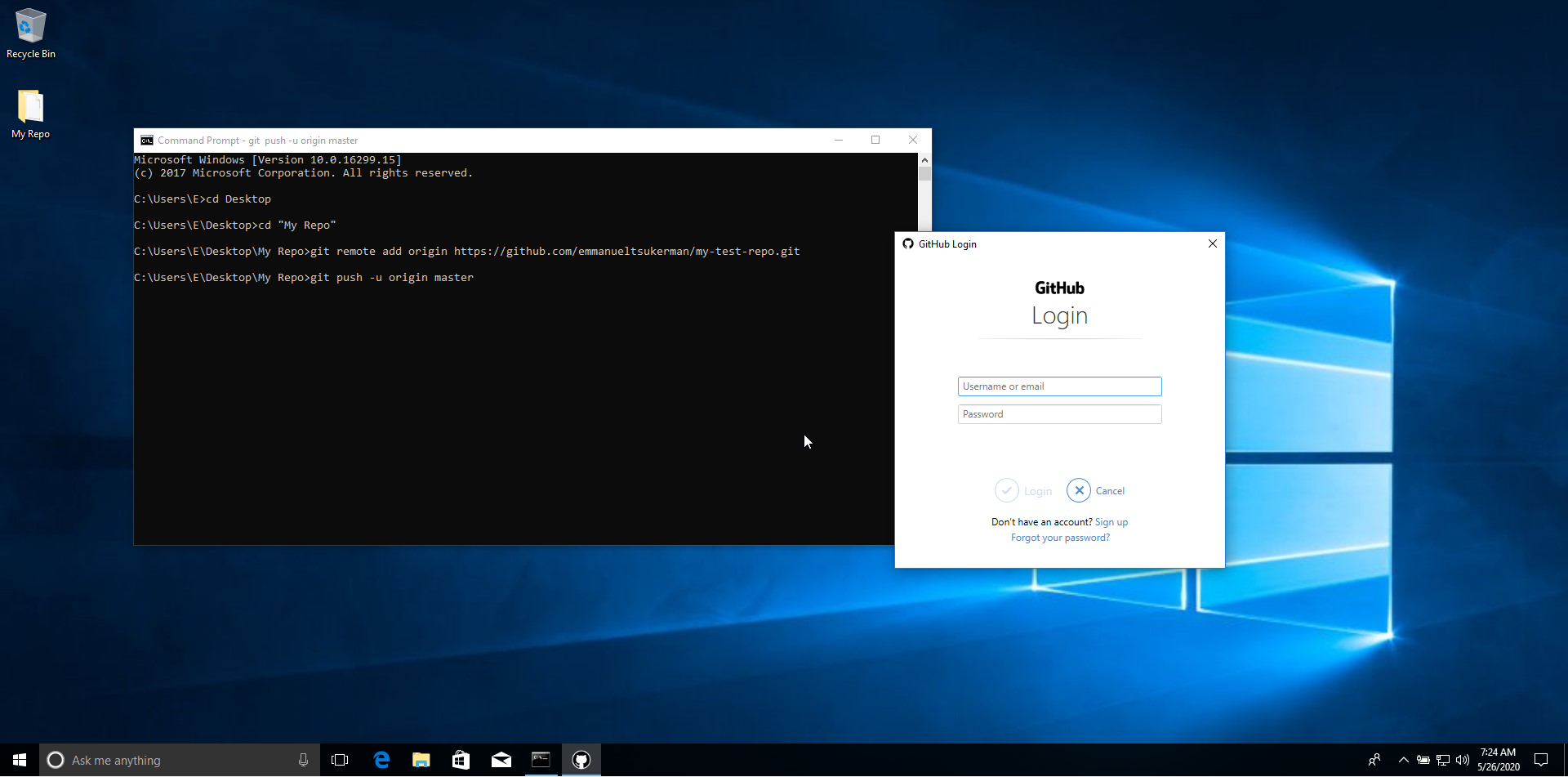Open the clock showing 7:24 AM
Image resolution: width=1568 pixels, height=777 pixels.
point(1499,760)
